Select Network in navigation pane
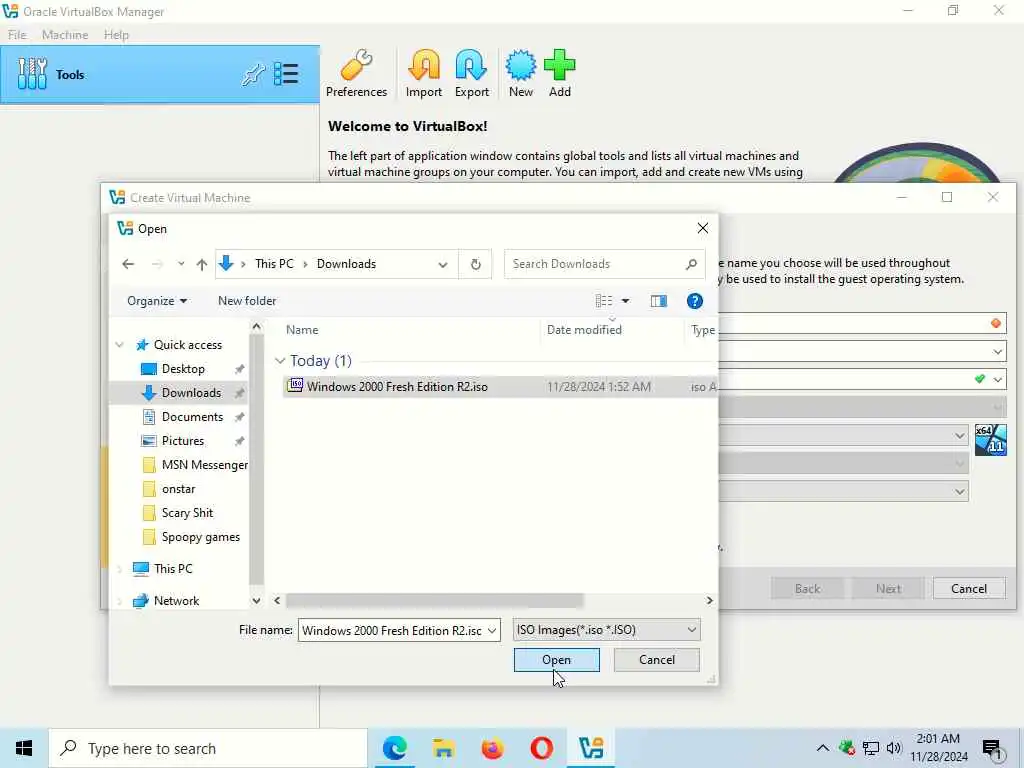The width and height of the screenshot is (1024, 768). [x=176, y=601]
